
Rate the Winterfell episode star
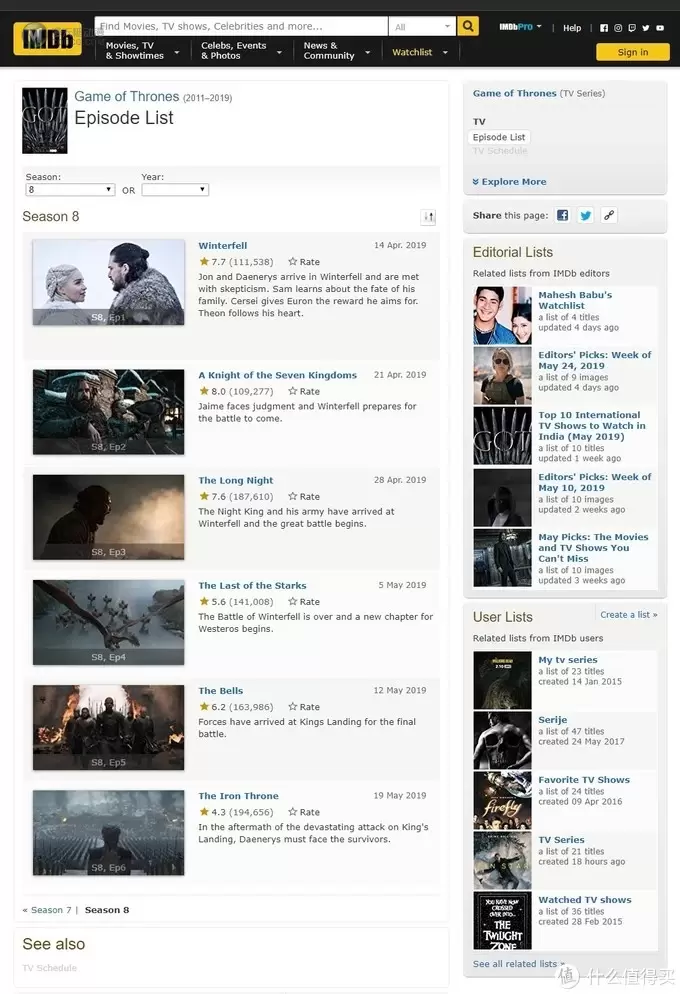pyautogui.click(x=304, y=262)
